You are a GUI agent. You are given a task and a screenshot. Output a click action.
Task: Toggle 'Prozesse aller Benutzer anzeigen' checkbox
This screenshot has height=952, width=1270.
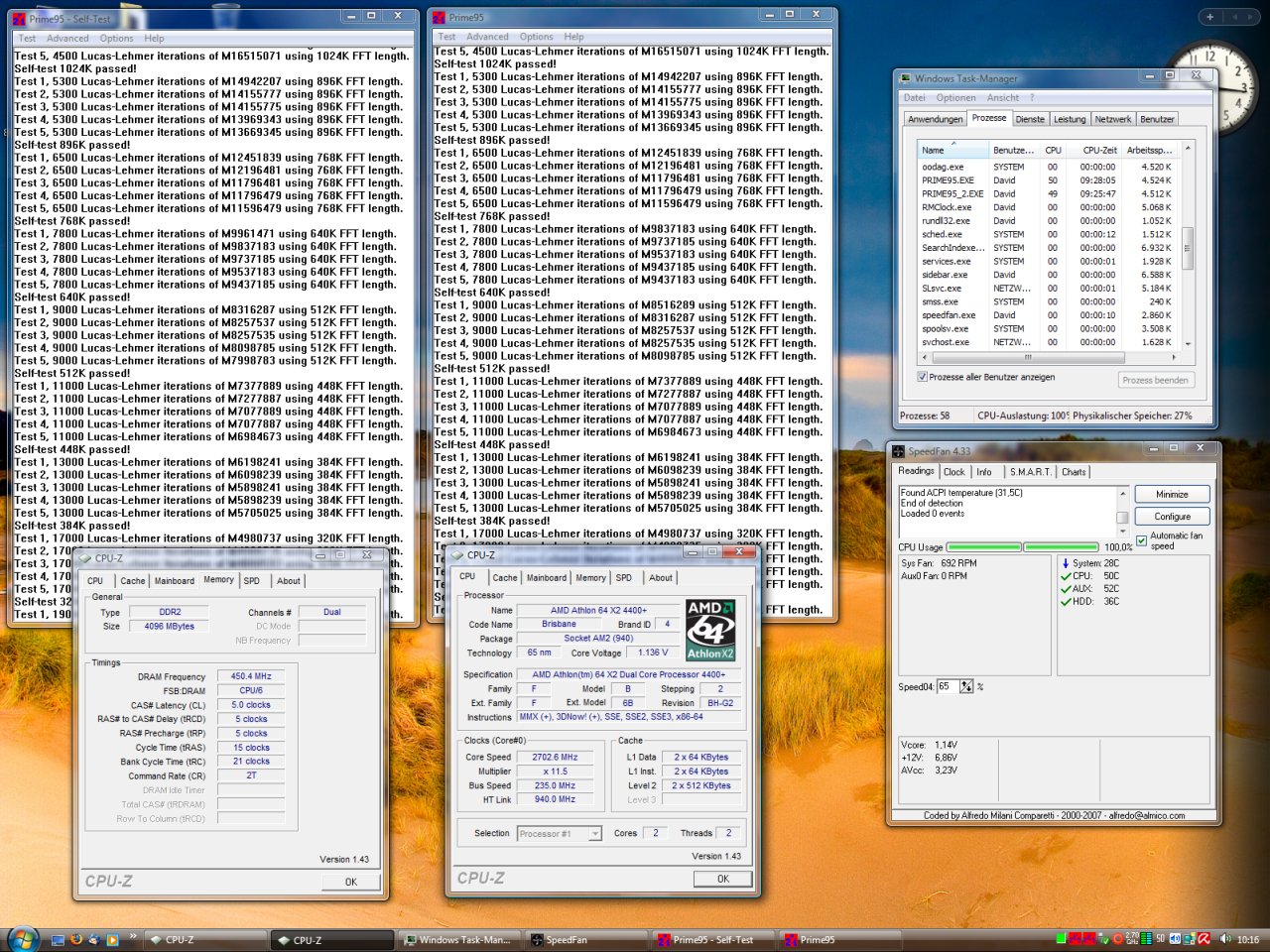tap(922, 377)
